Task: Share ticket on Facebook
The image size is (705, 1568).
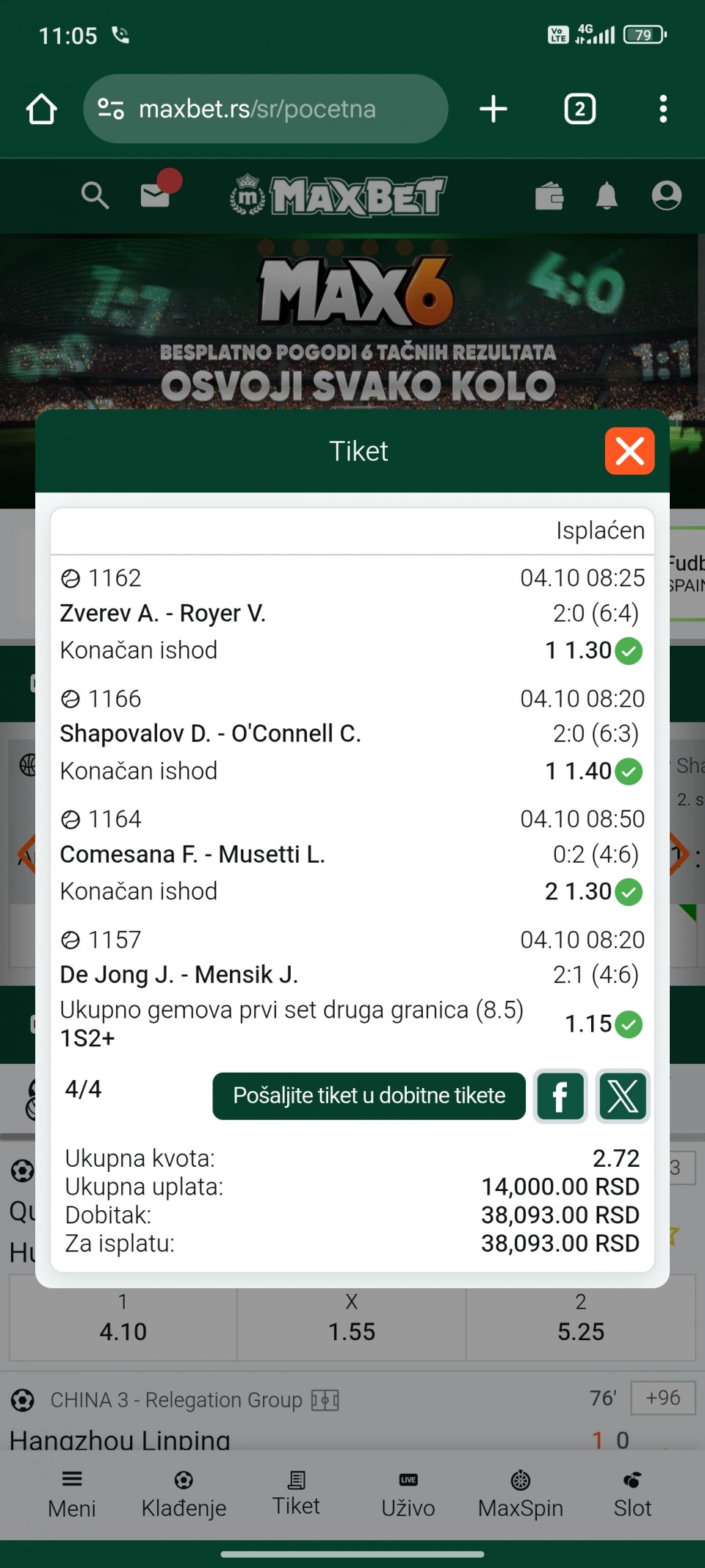Action: click(x=560, y=1096)
